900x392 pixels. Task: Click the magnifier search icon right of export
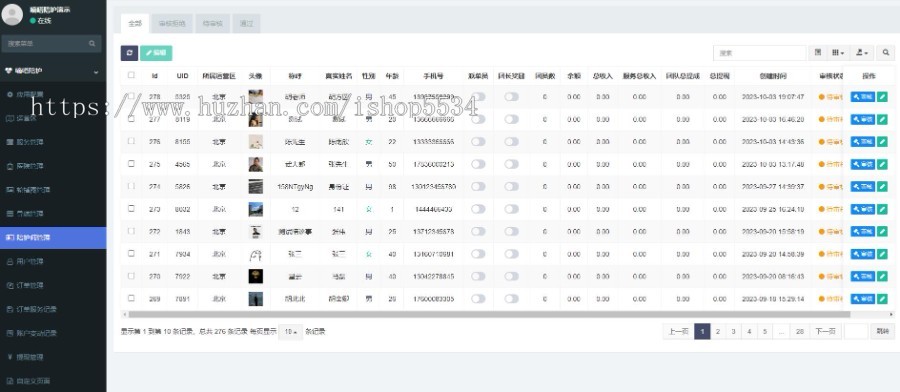point(886,53)
